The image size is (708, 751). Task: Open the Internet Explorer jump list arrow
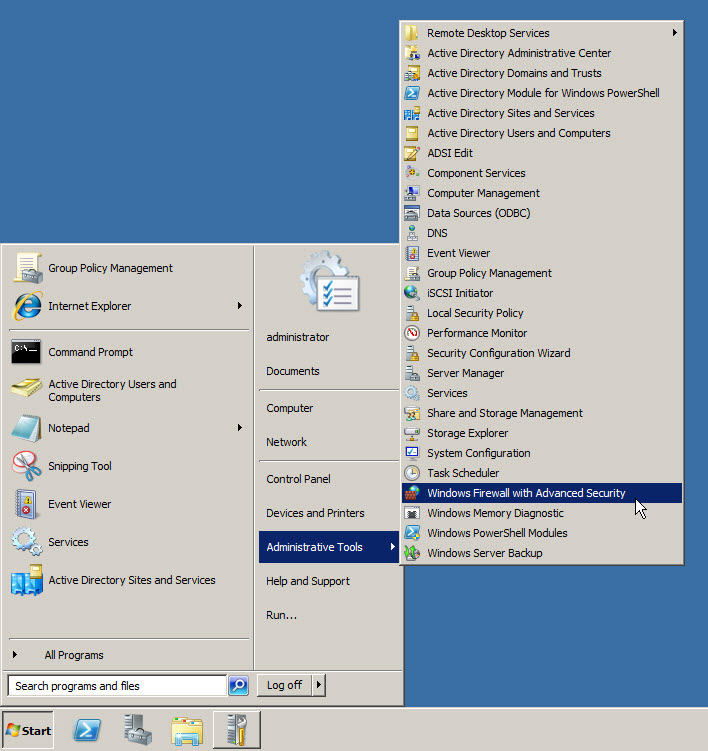click(x=240, y=306)
